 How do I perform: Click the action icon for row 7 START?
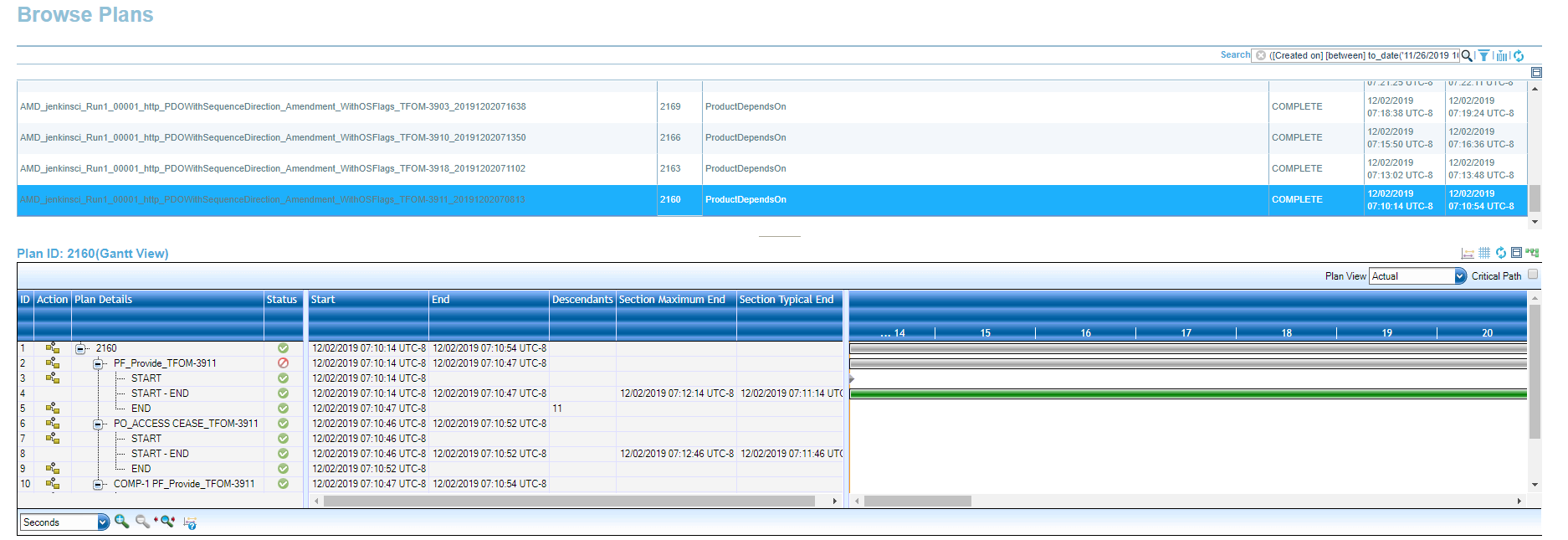[x=53, y=439]
